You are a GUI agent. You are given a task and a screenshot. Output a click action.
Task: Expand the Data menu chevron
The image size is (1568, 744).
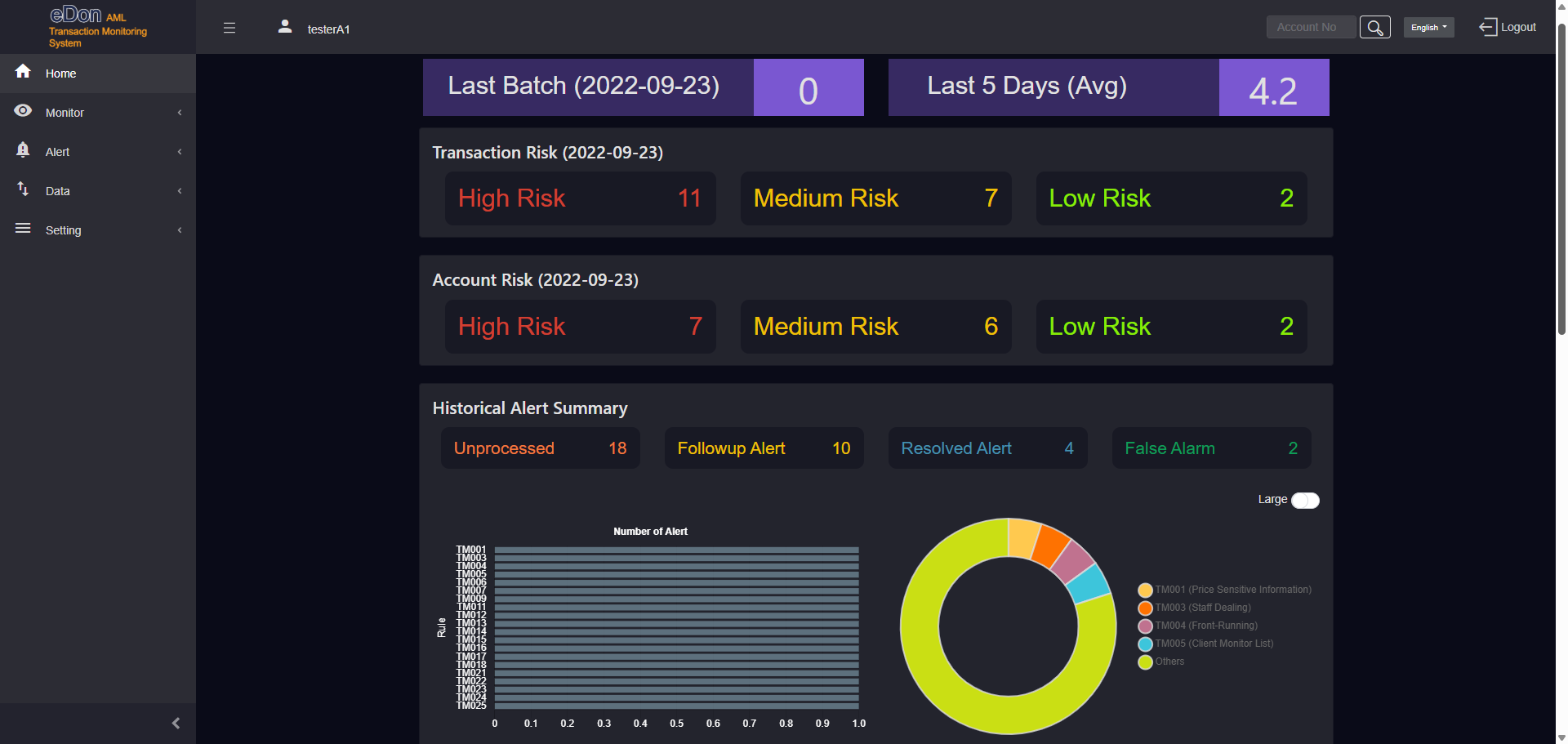tap(180, 190)
